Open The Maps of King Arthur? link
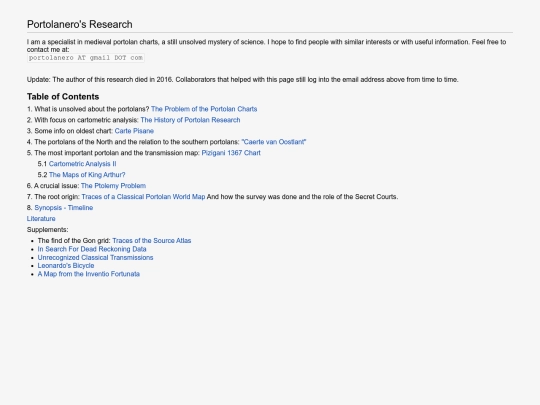540x405 pixels. pos(87,175)
